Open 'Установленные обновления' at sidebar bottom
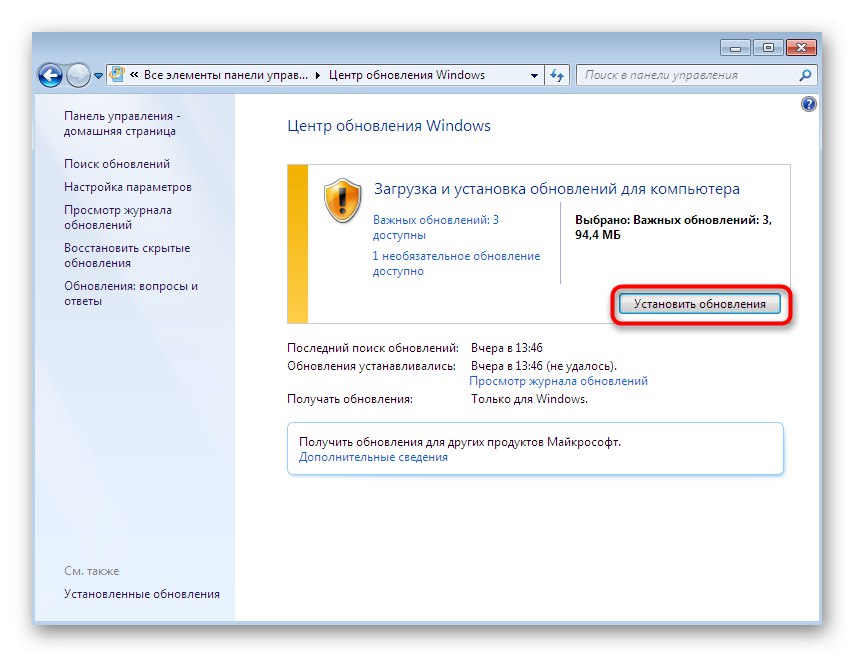The height and width of the screenshot is (657, 854). (x=142, y=594)
